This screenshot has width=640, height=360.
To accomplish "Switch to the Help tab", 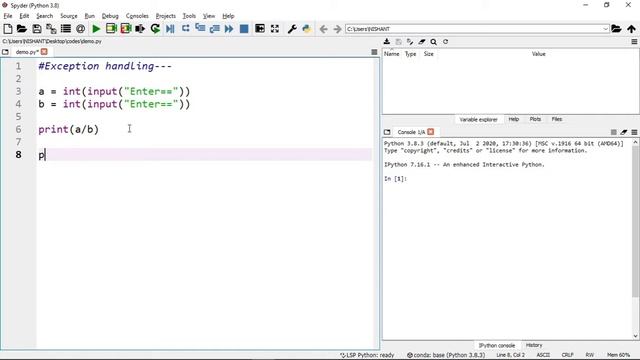I will point(513,119).
